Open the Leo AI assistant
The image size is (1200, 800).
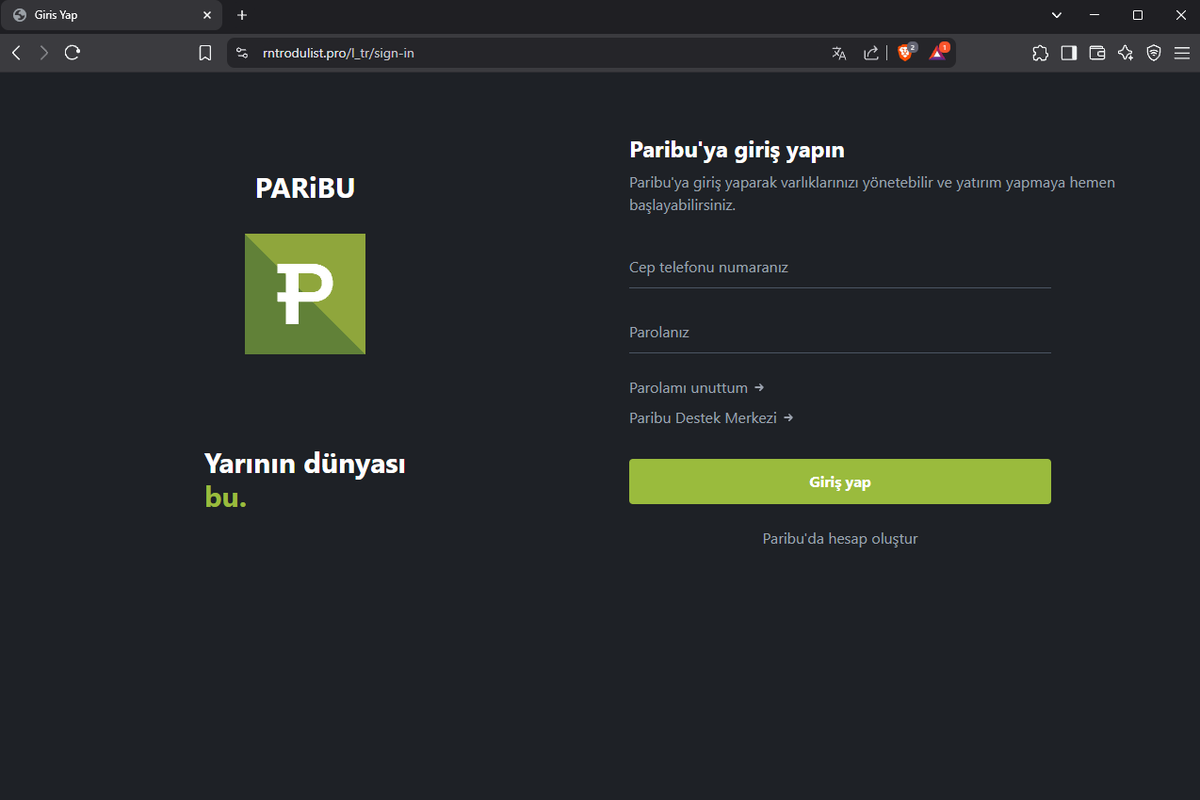point(1125,52)
